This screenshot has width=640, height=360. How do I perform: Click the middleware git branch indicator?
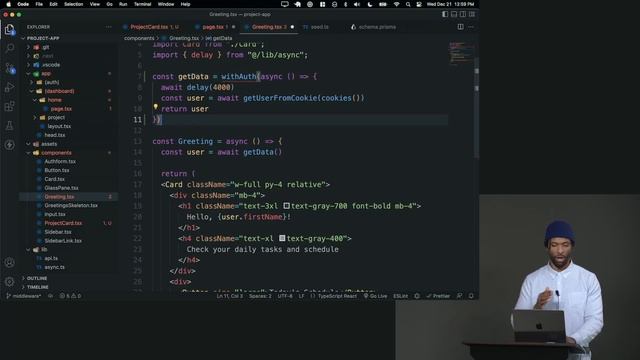coord(24,296)
